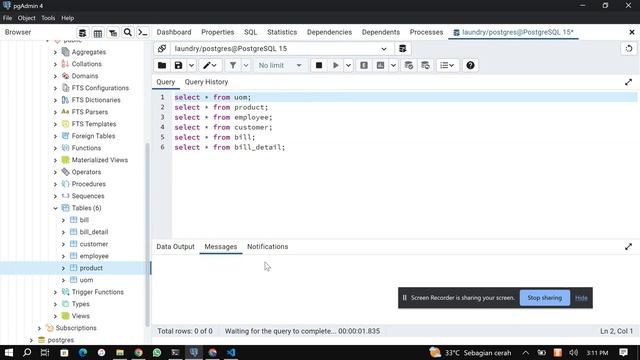The width and height of the screenshot is (640, 360).
Task: Expand the bill table node
Action: click(x=63, y=220)
